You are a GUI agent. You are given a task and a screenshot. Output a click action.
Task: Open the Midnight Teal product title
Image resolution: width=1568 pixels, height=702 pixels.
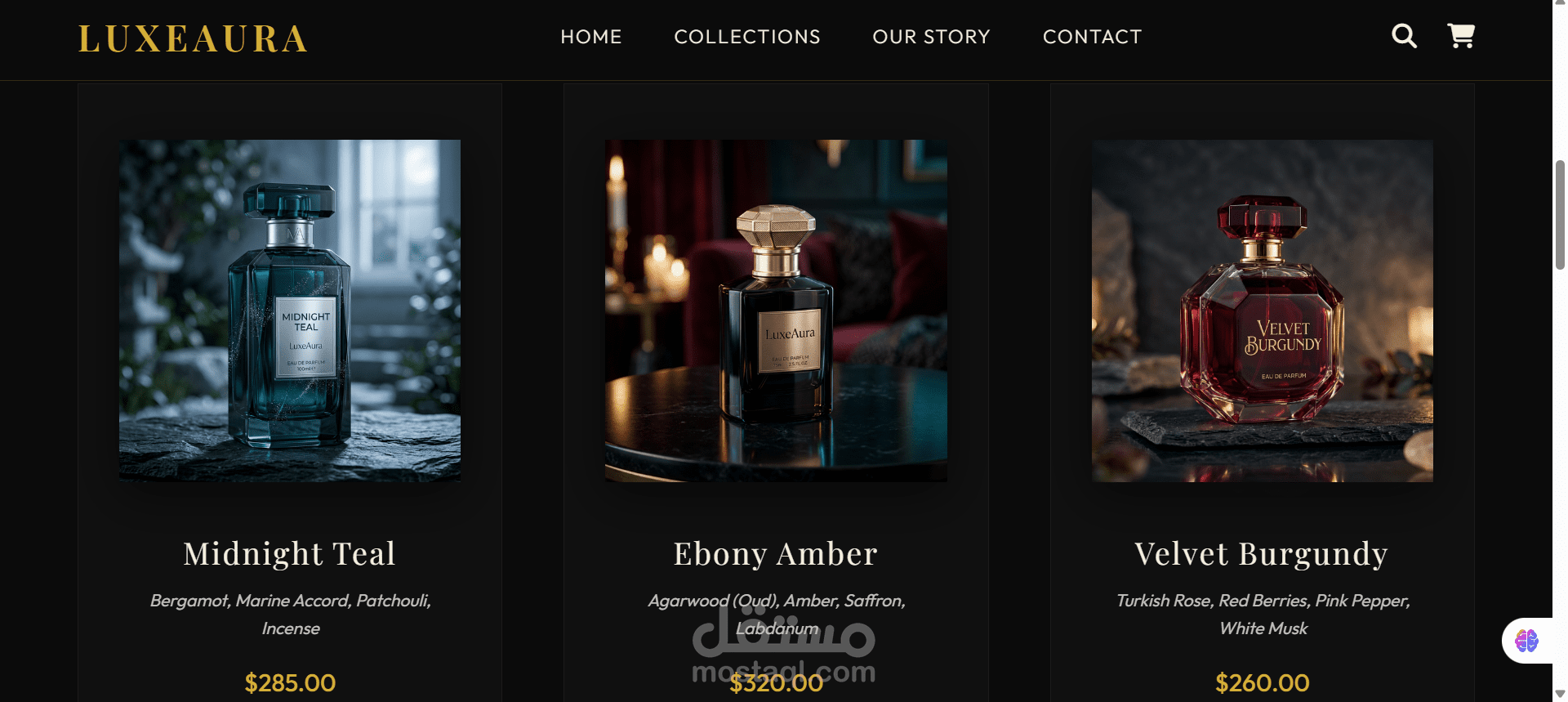(x=290, y=554)
